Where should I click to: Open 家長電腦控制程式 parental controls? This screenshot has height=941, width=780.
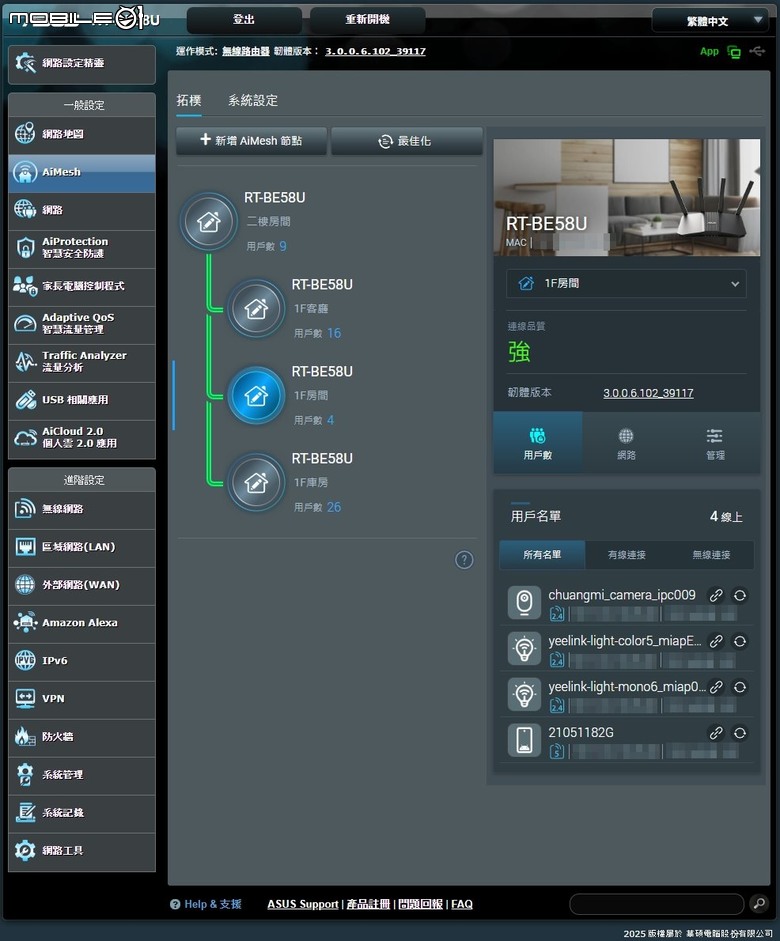[82, 286]
